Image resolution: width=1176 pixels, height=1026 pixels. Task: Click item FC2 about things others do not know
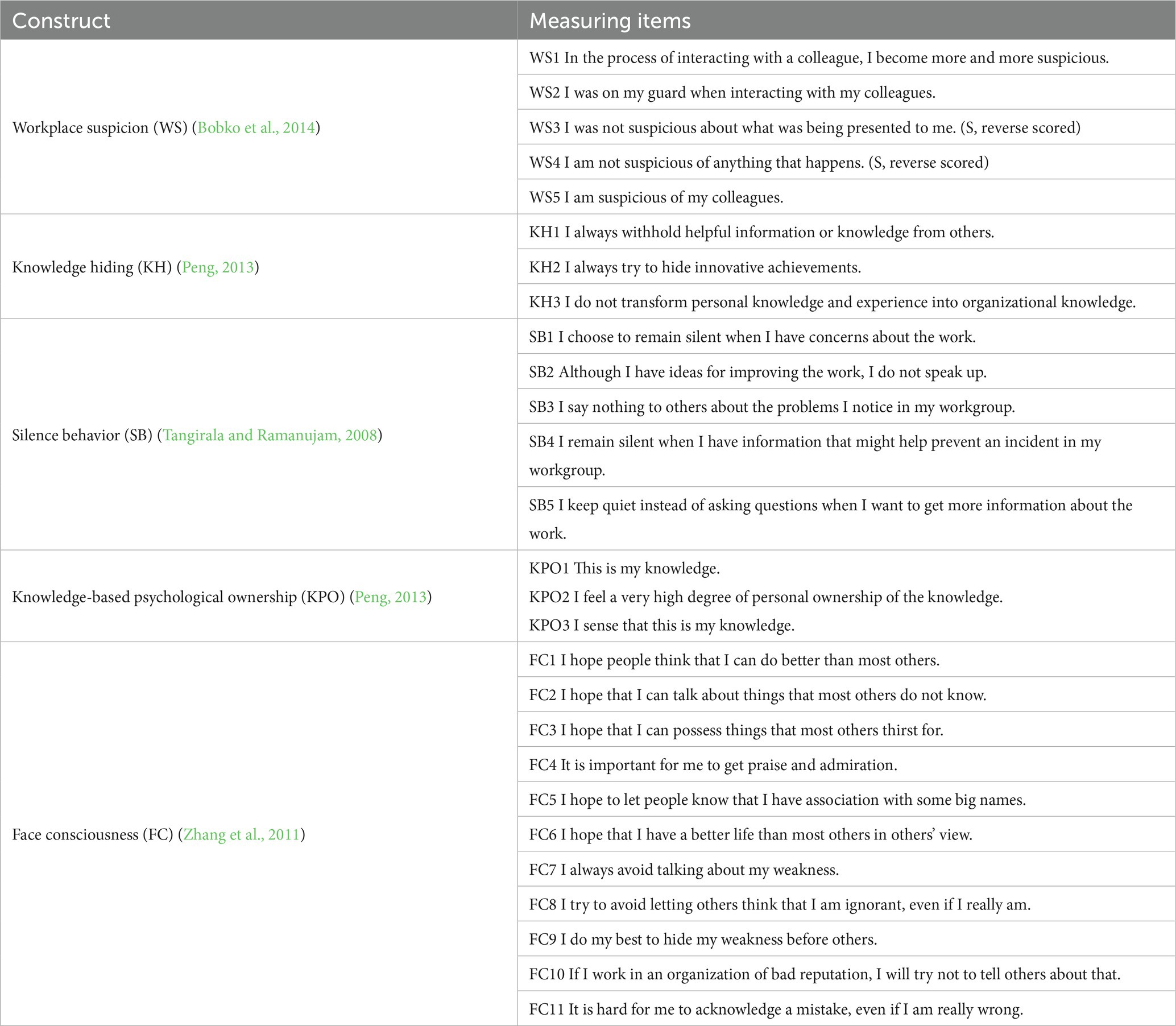click(758, 695)
